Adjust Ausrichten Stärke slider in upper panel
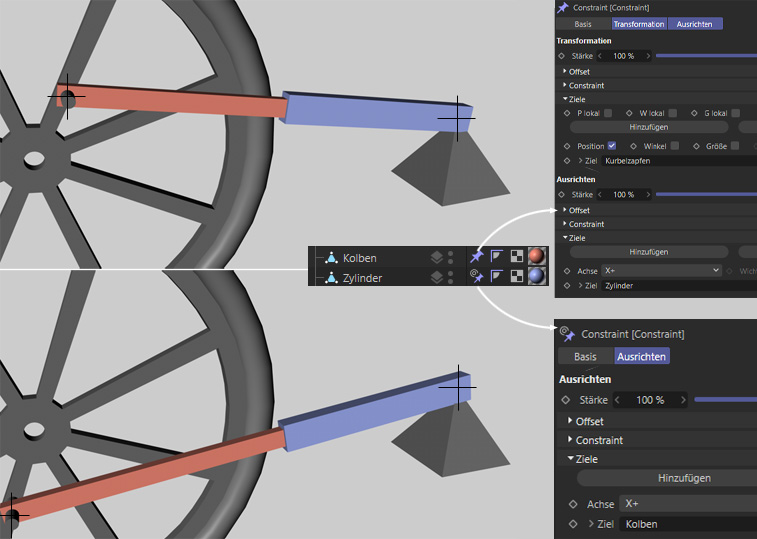 click(x=706, y=195)
